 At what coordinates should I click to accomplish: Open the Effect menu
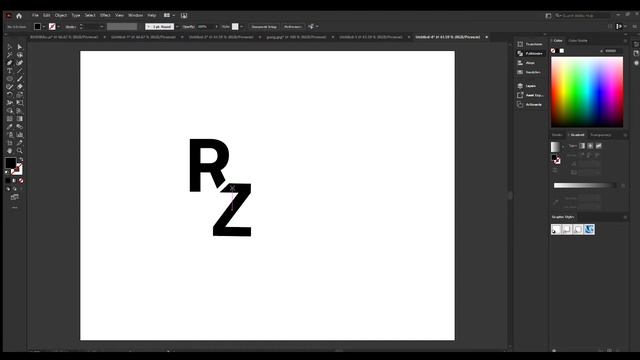(x=105, y=16)
